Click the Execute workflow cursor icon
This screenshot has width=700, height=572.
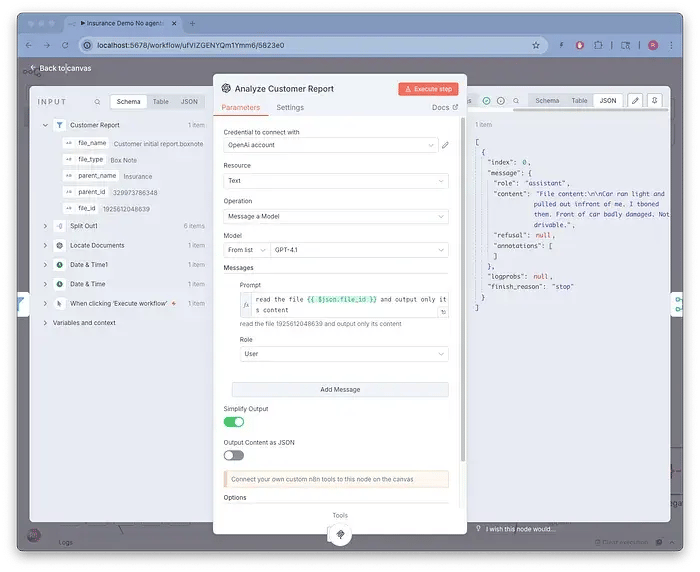point(59,303)
